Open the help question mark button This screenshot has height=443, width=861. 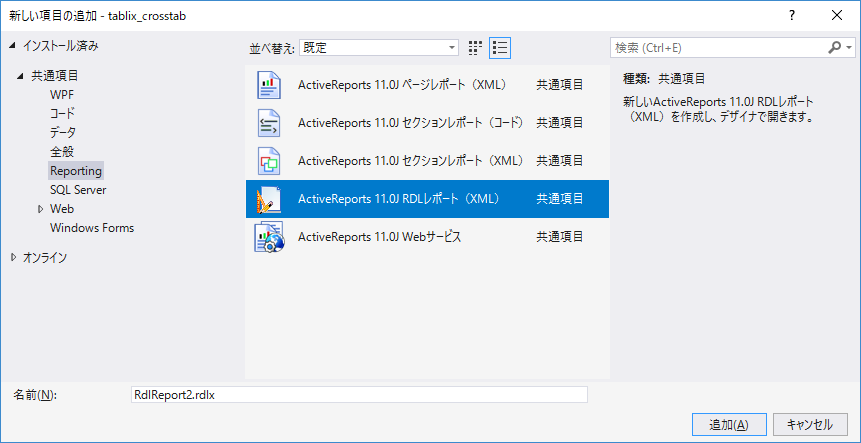click(791, 15)
